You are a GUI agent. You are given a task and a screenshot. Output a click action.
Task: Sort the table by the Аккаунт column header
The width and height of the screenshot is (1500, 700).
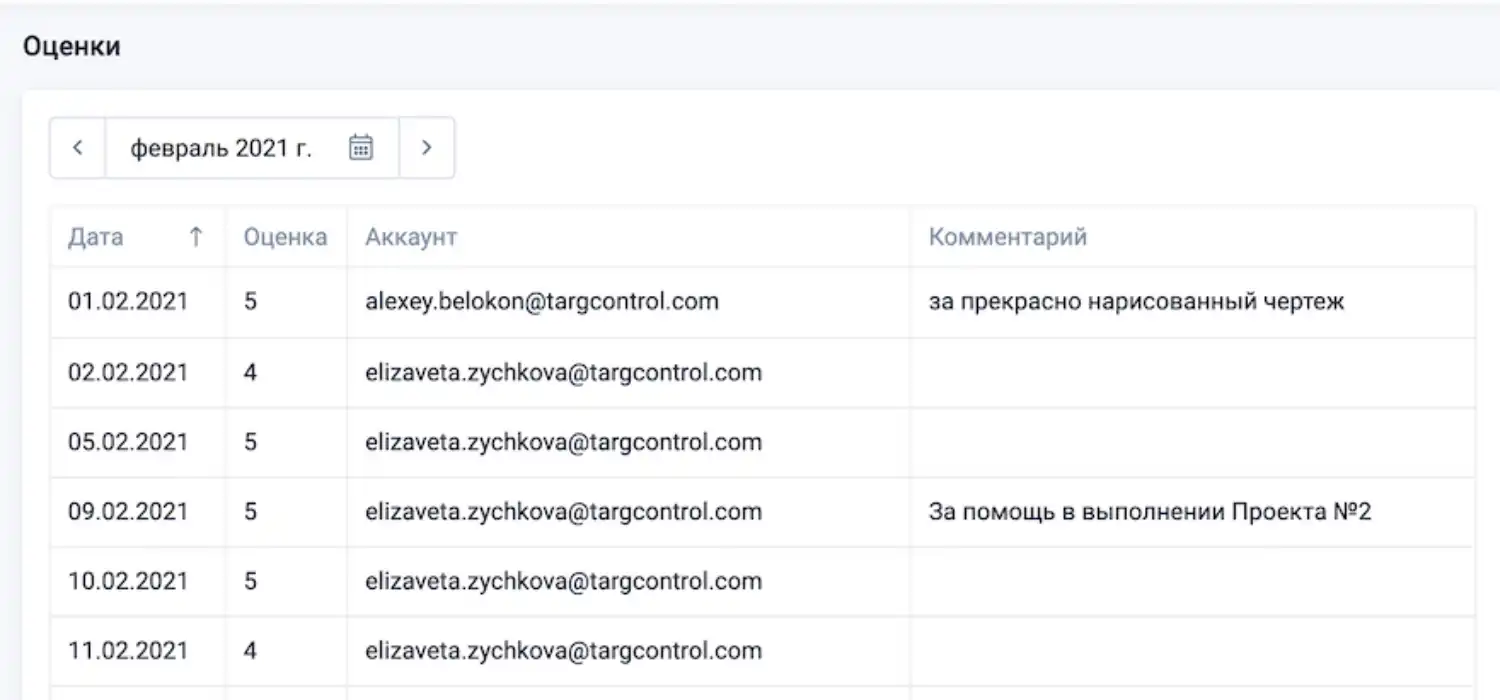410,237
